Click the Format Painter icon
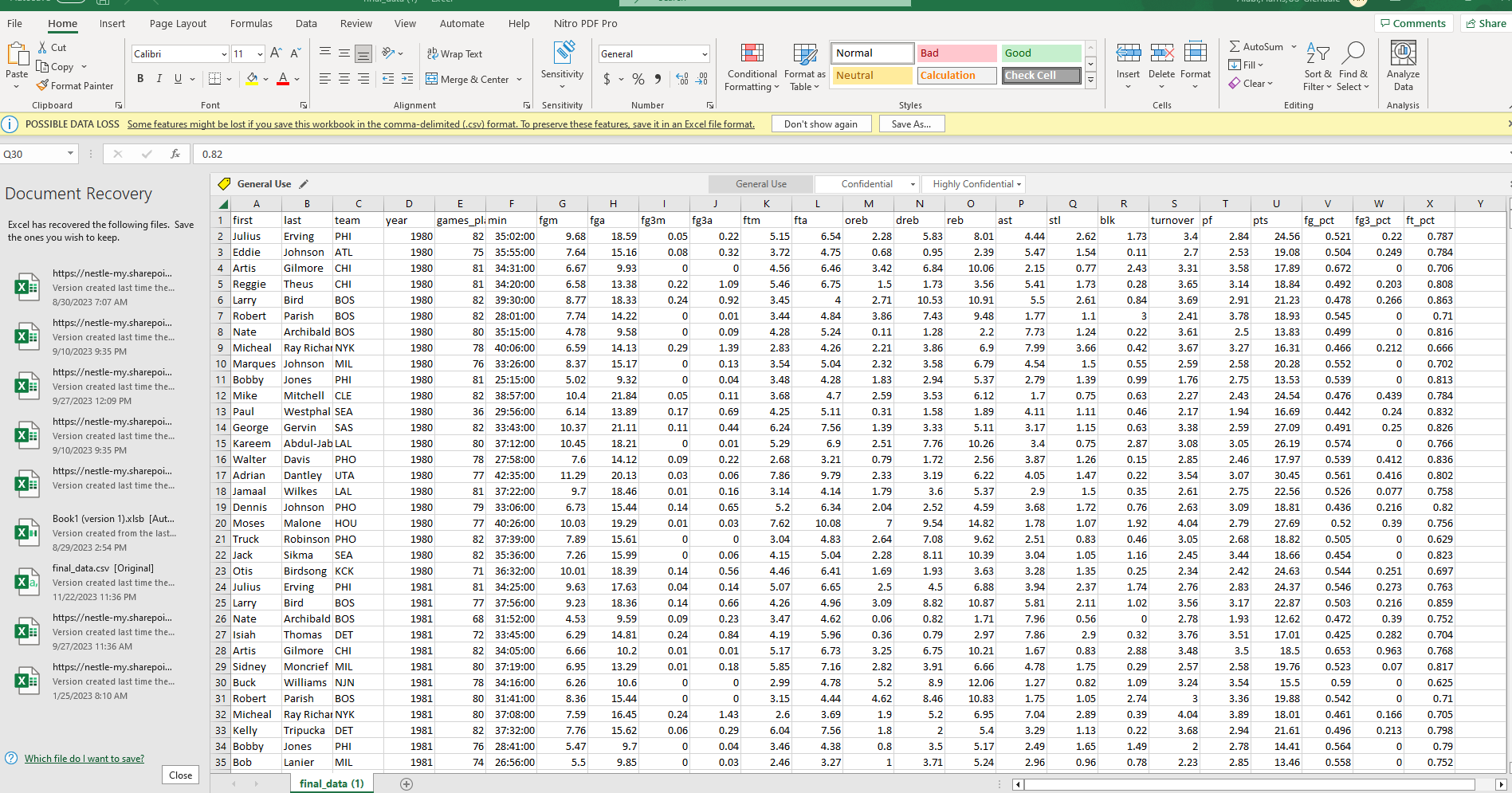Viewport: 1512px width, 793px height. pos(43,86)
